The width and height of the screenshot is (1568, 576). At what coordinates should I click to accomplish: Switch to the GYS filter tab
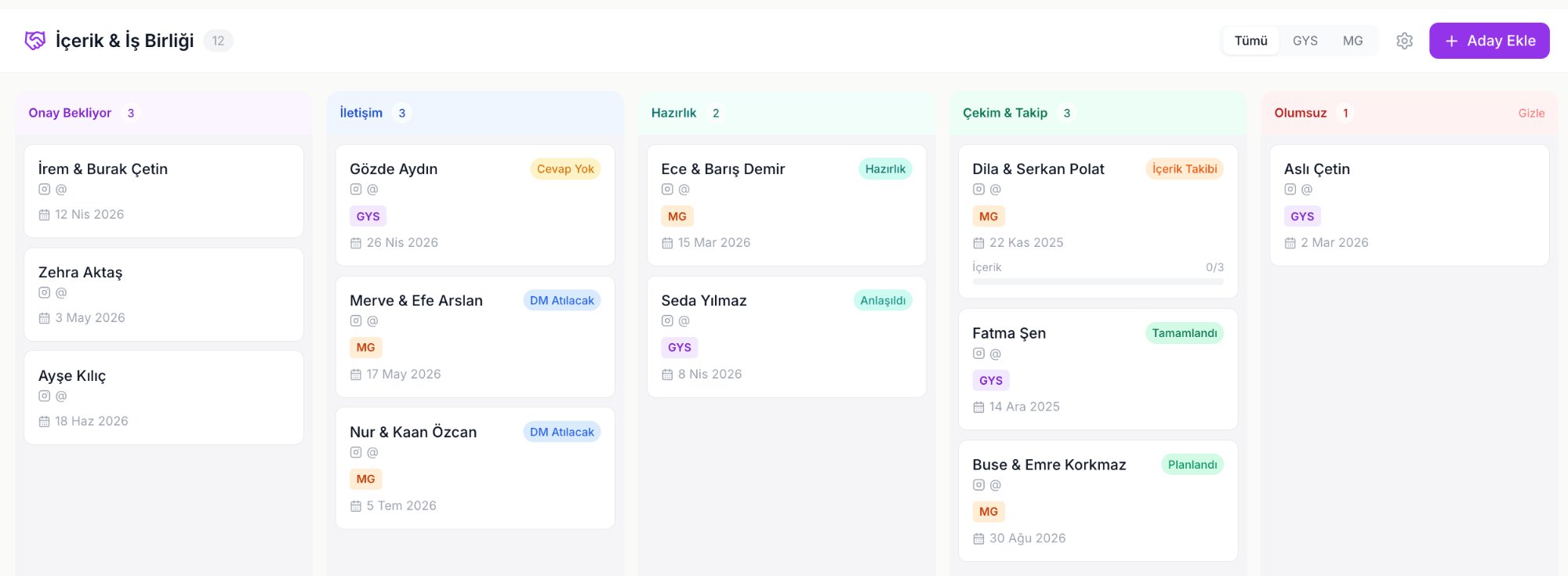pos(1305,41)
